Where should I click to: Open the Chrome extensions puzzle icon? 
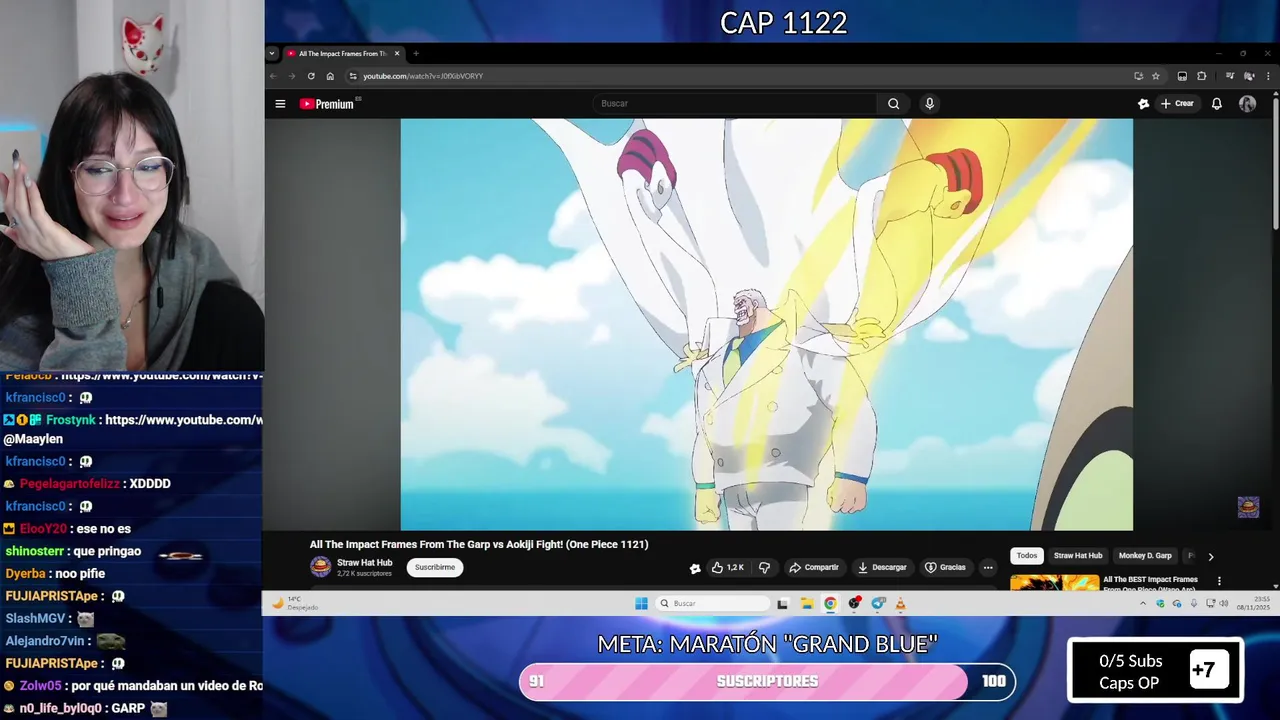1201,76
